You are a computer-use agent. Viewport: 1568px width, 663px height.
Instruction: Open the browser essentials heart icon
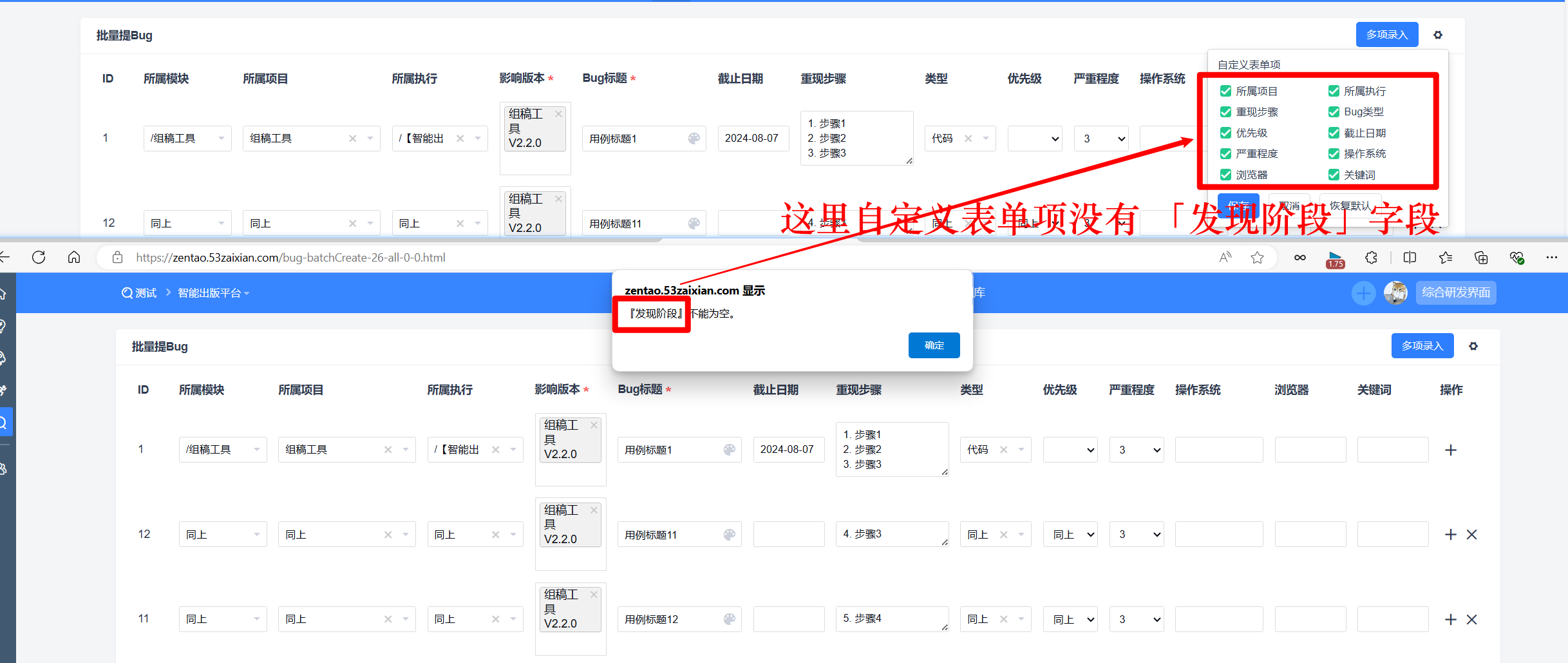[x=1516, y=258]
